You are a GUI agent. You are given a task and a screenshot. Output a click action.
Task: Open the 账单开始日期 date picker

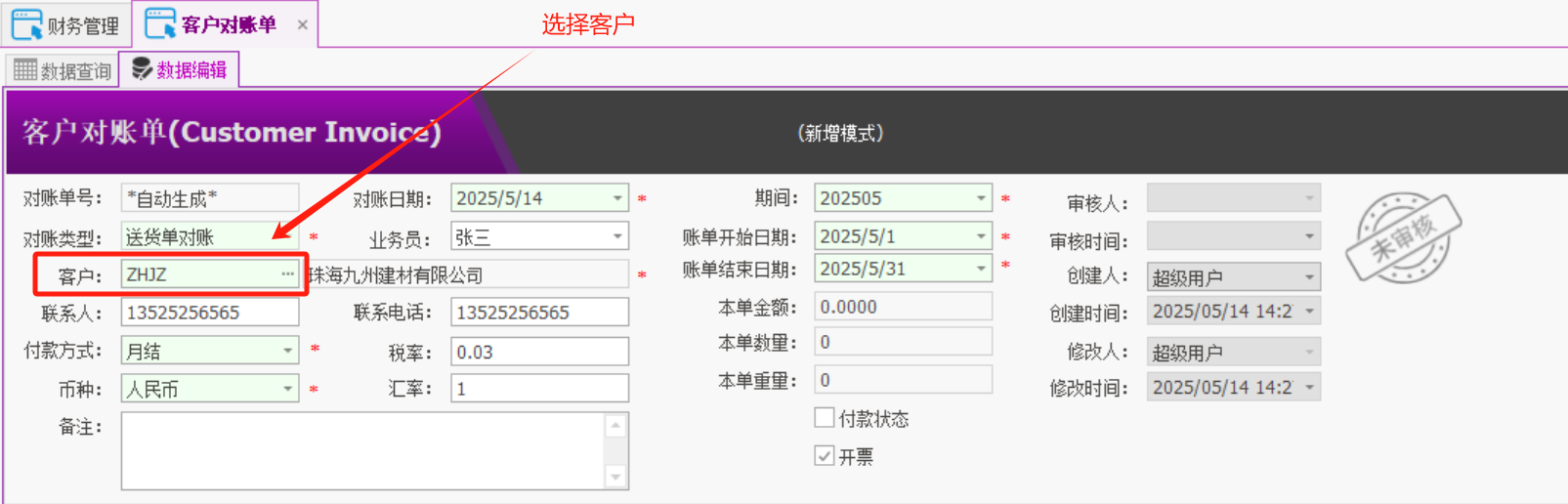tap(981, 236)
